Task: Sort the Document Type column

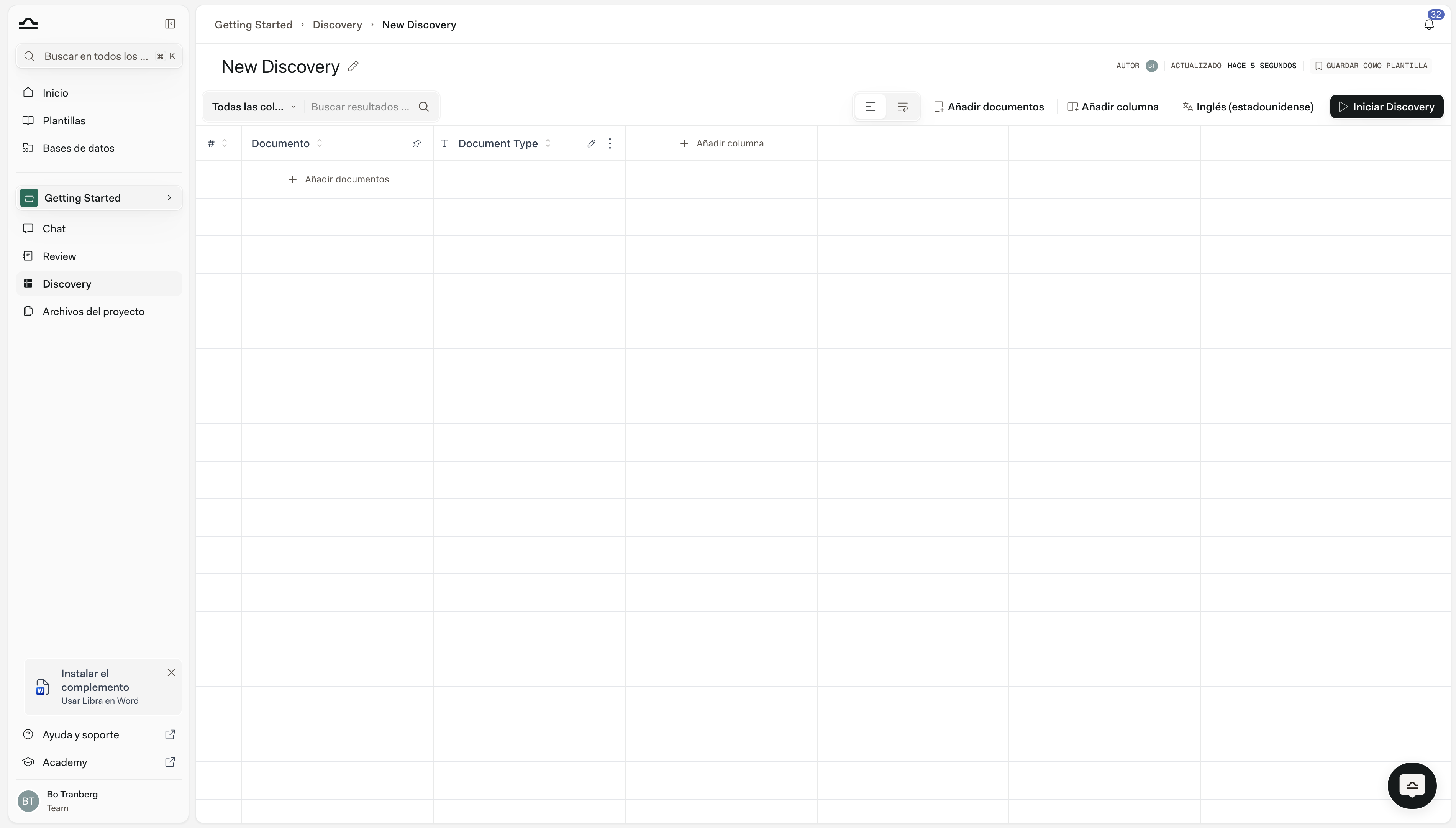Action: (548, 143)
